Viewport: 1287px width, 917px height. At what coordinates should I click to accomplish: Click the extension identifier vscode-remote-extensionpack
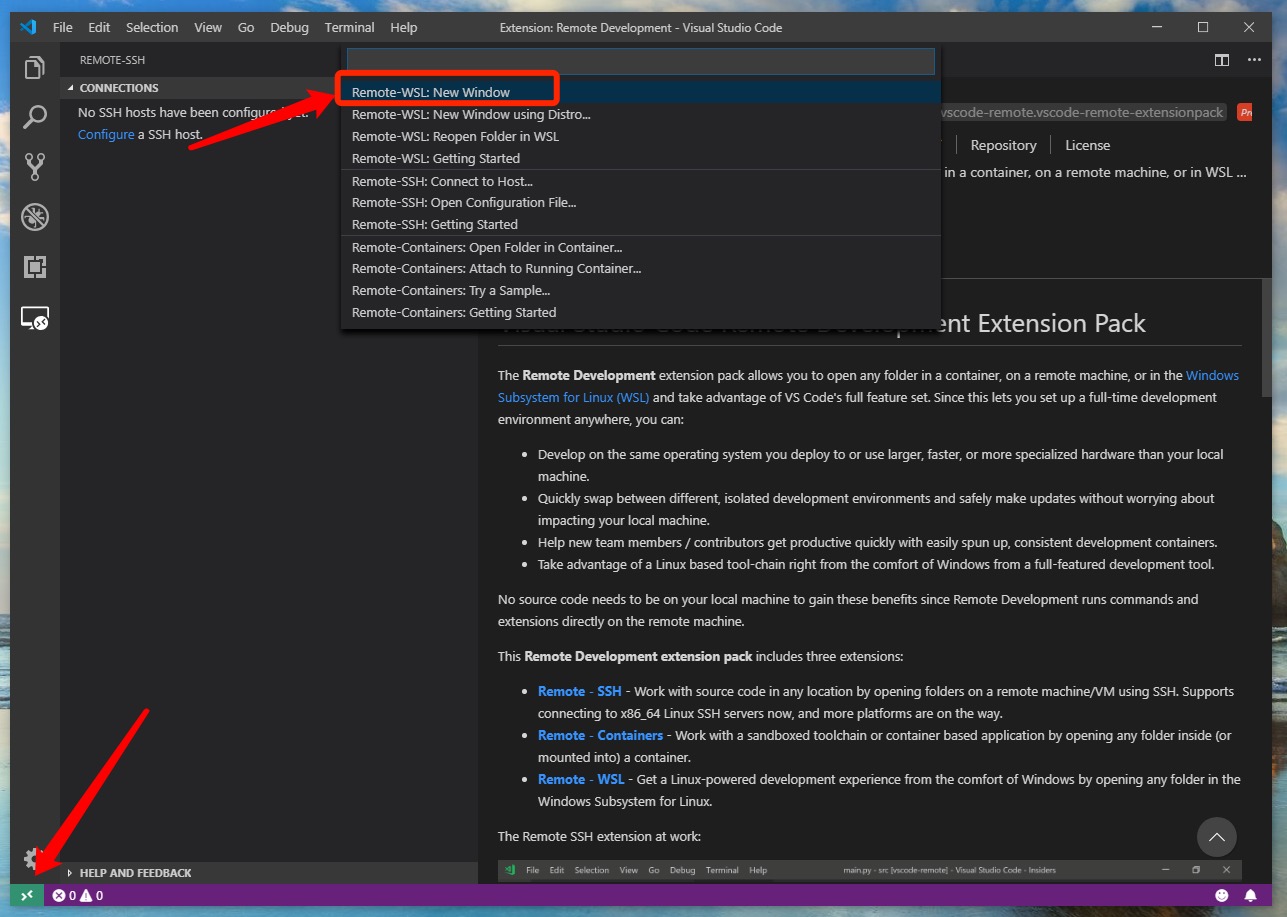pyautogui.click(x=1083, y=113)
